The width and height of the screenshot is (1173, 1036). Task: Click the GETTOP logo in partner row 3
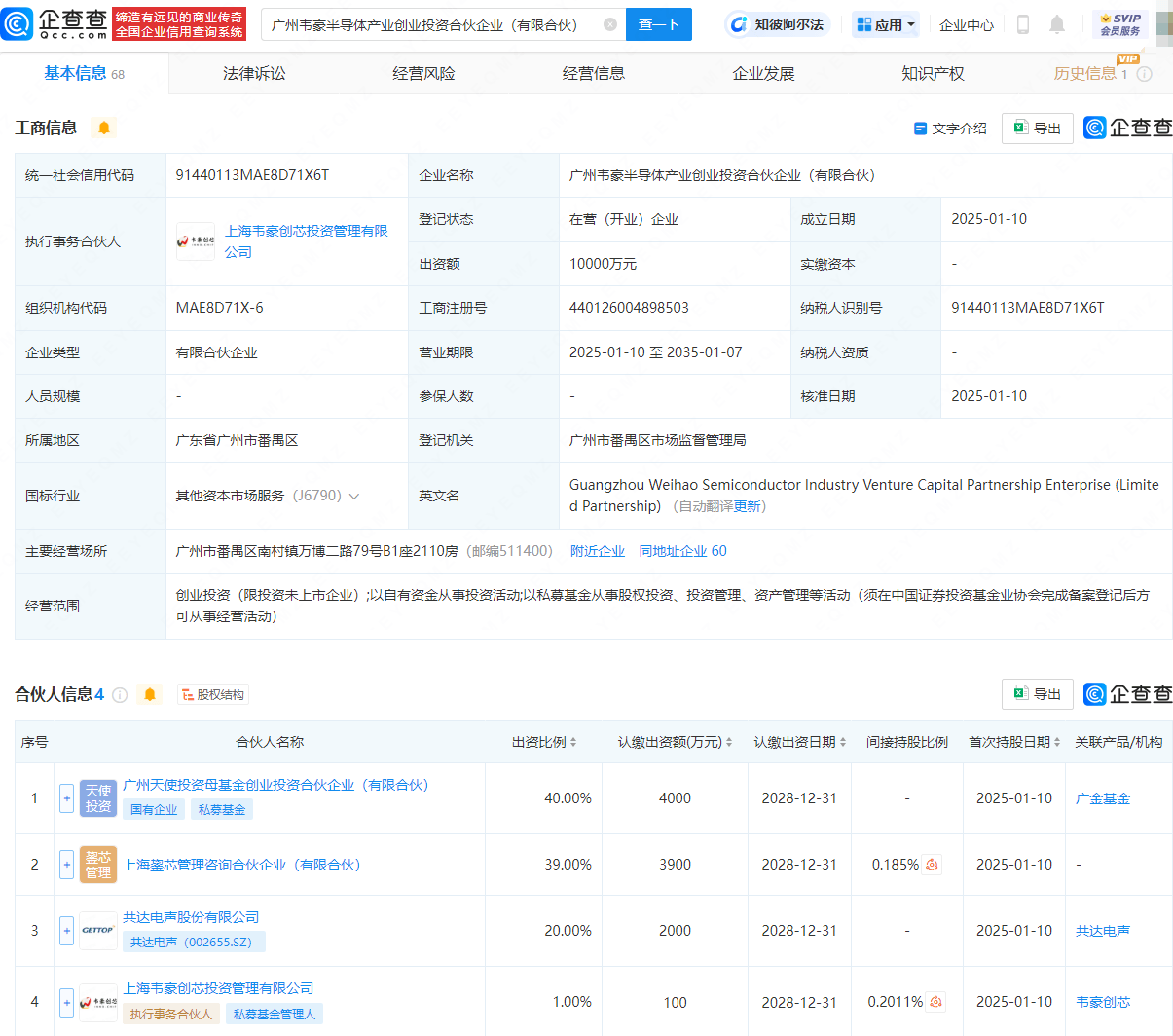coord(98,930)
